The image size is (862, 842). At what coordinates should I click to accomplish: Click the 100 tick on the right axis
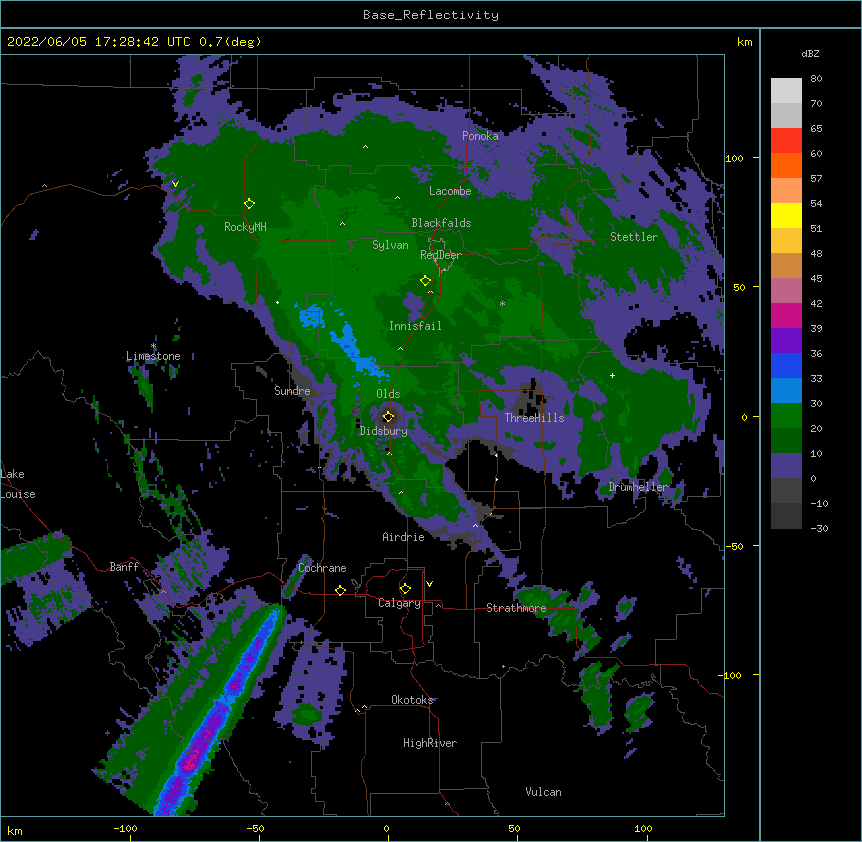click(734, 158)
